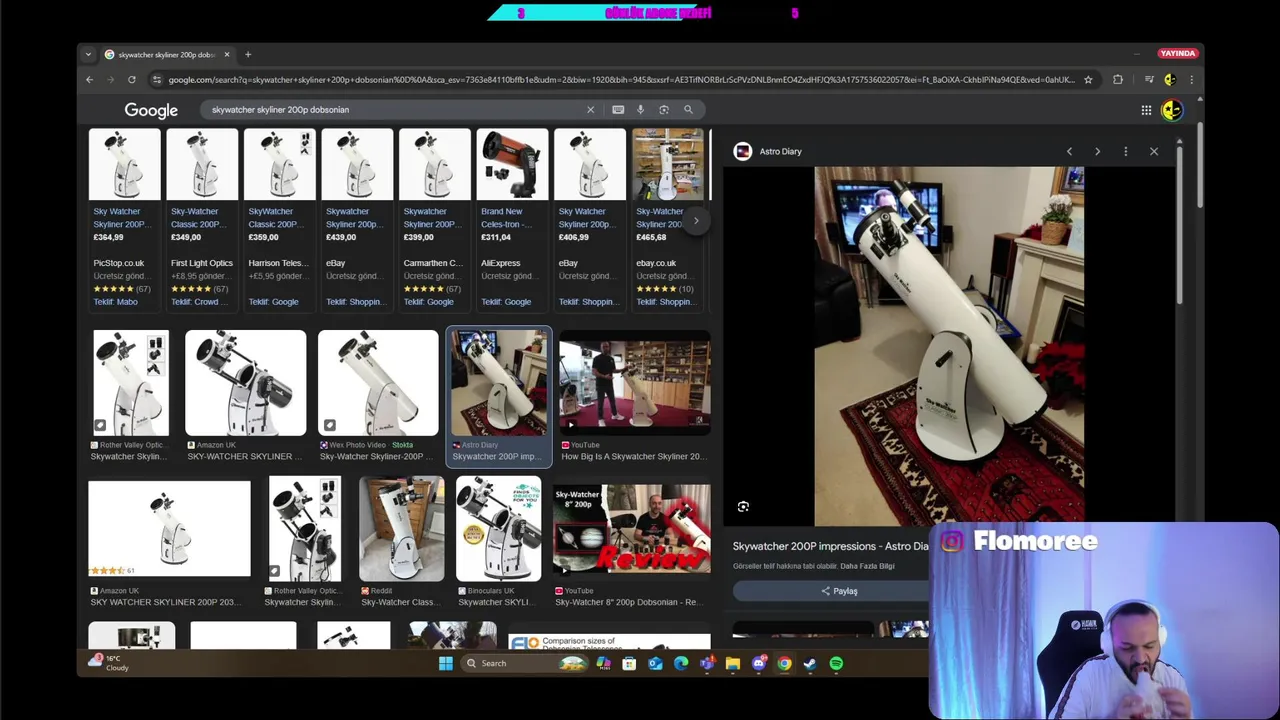Click the Paylaş share button

click(x=838, y=591)
